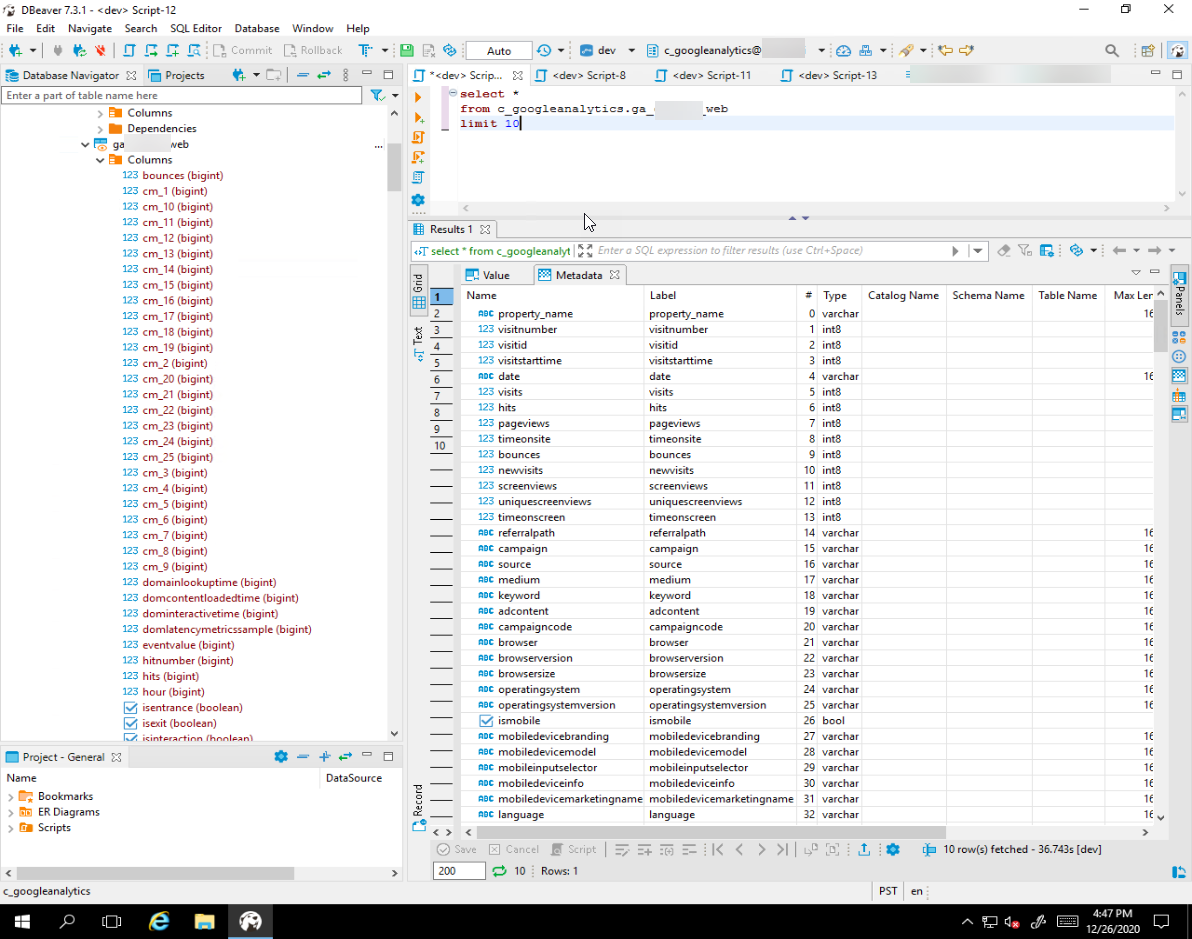This screenshot has width=1192, height=939.
Task: Click the Cancel button below the results
Action: click(513, 849)
